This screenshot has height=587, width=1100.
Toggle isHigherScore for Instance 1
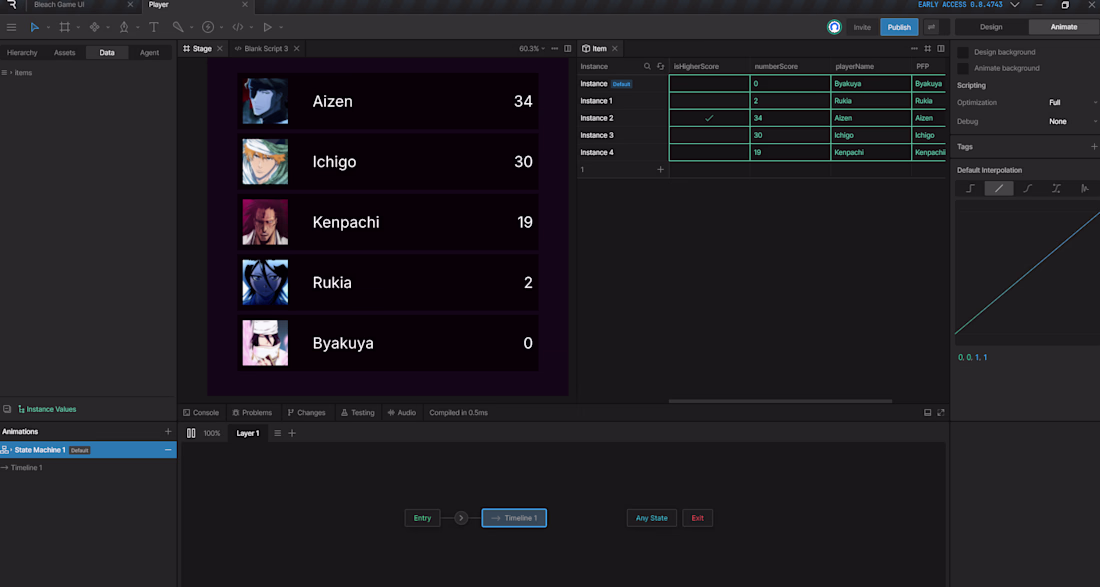(x=709, y=101)
